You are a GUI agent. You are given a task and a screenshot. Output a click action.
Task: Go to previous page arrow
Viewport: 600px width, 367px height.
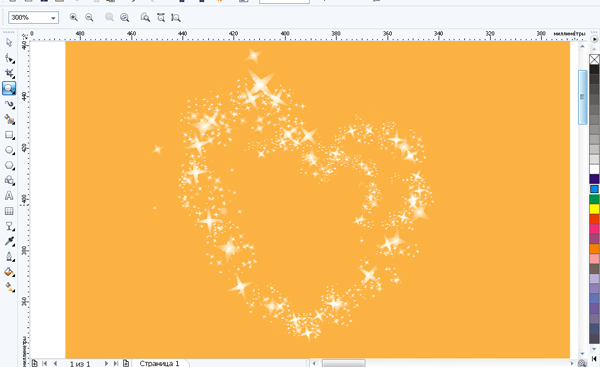point(55,363)
